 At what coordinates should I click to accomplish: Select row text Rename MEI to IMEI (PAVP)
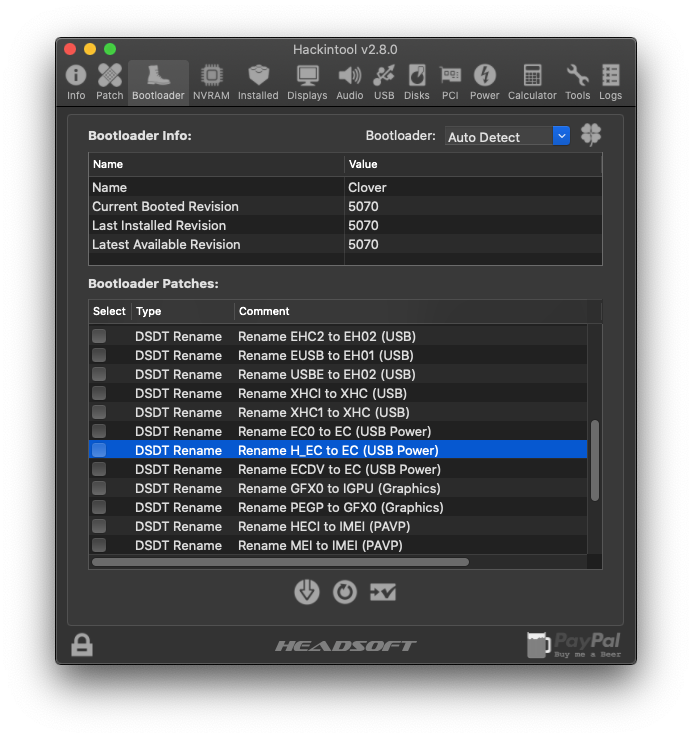tap(320, 545)
